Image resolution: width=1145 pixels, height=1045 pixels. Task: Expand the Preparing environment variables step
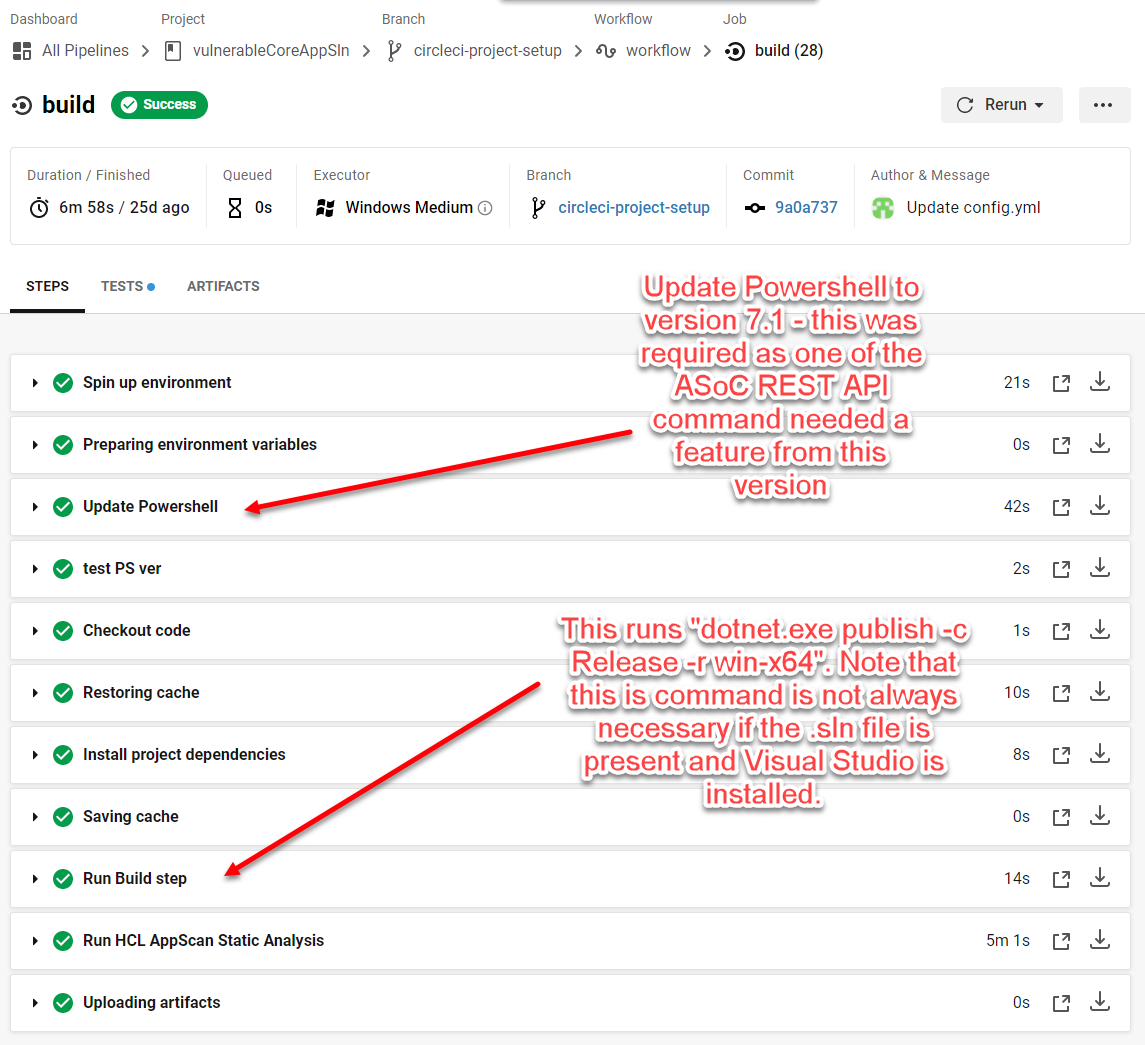pos(34,445)
